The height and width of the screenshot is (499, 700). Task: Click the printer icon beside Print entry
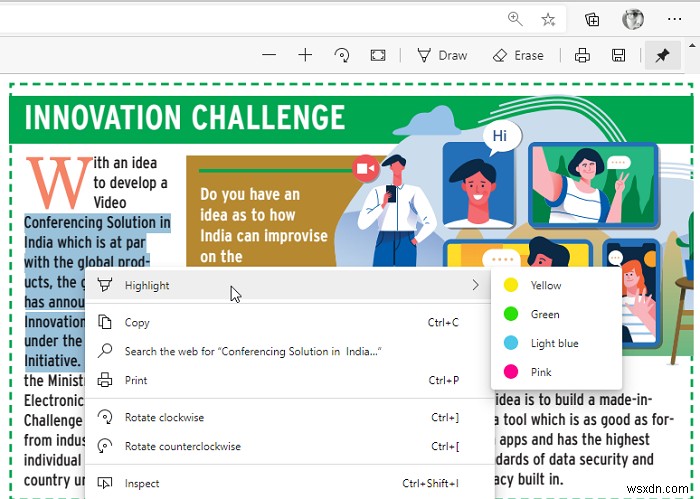[x=105, y=380]
